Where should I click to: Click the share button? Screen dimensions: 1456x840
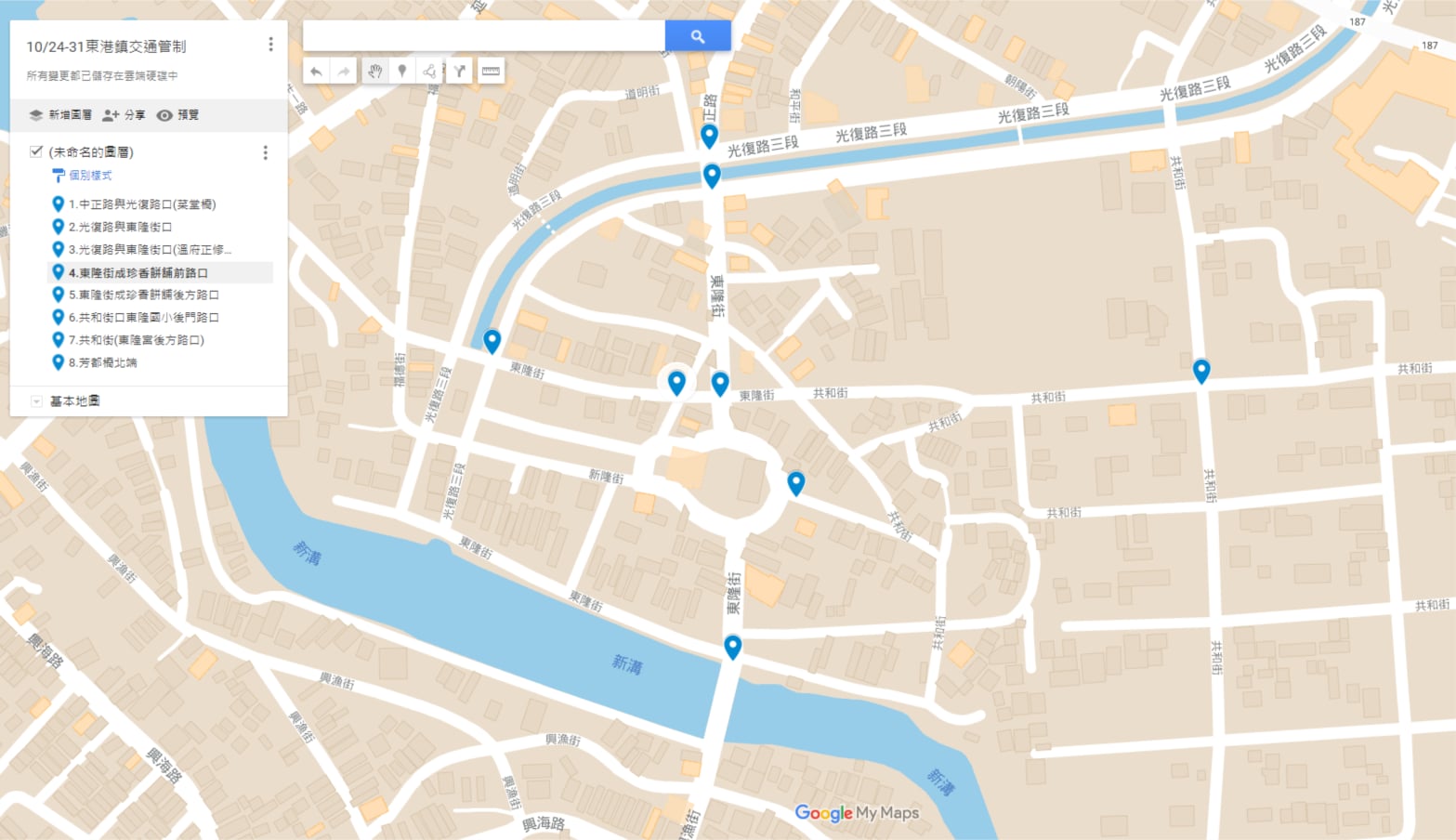point(124,114)
